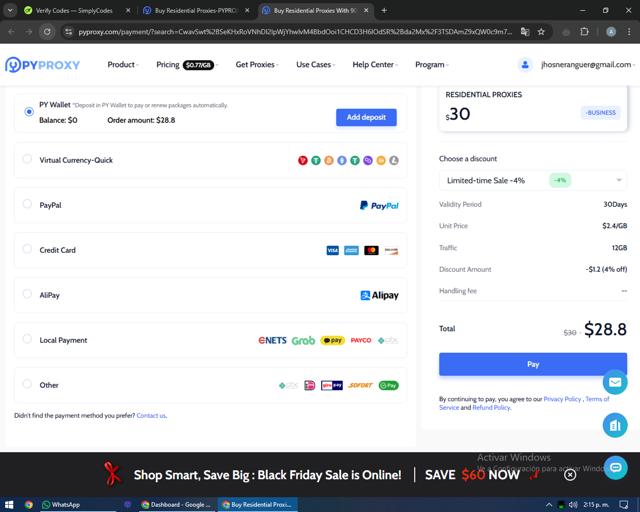
Task: Open the Refund Policy link
Action: (x=491, y=407)
